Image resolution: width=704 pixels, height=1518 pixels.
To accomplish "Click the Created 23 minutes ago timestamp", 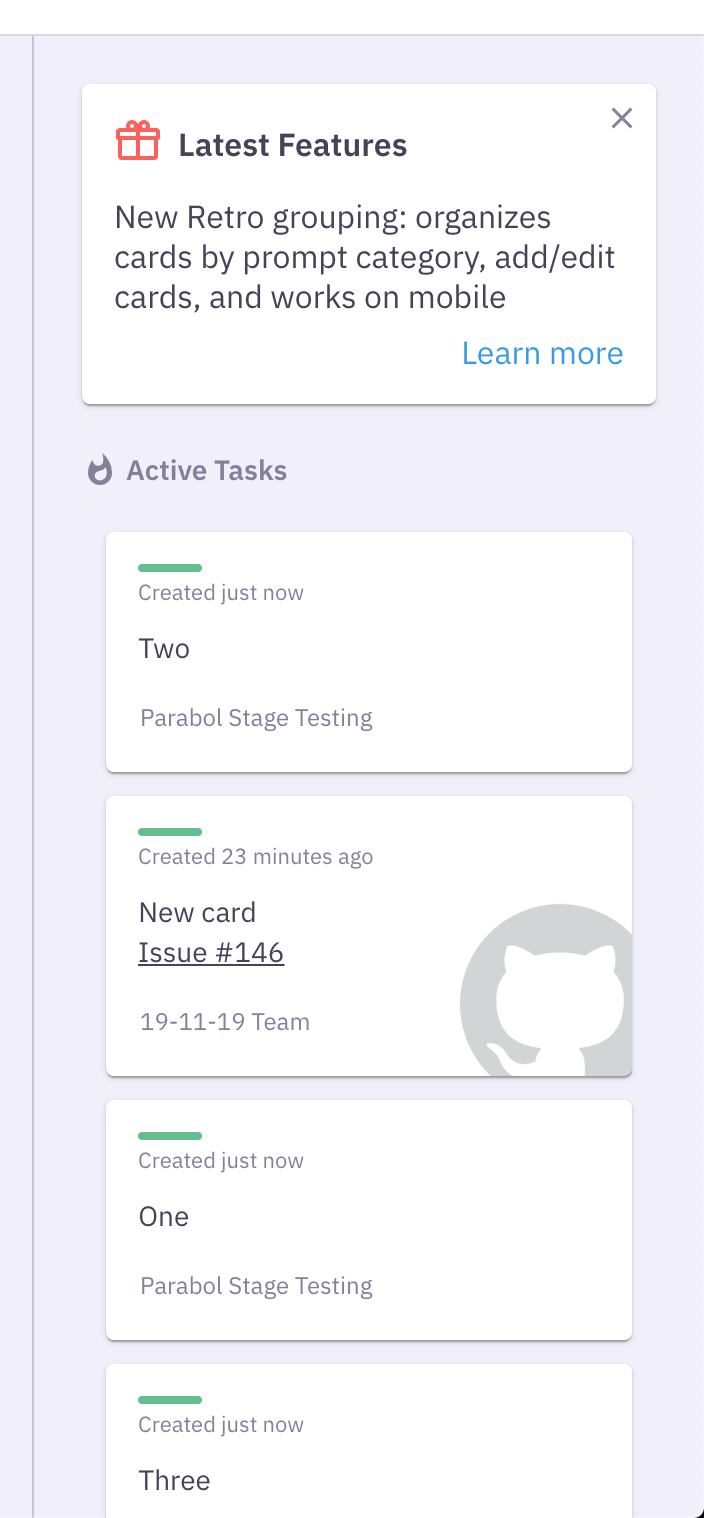I will pos(255,857).
